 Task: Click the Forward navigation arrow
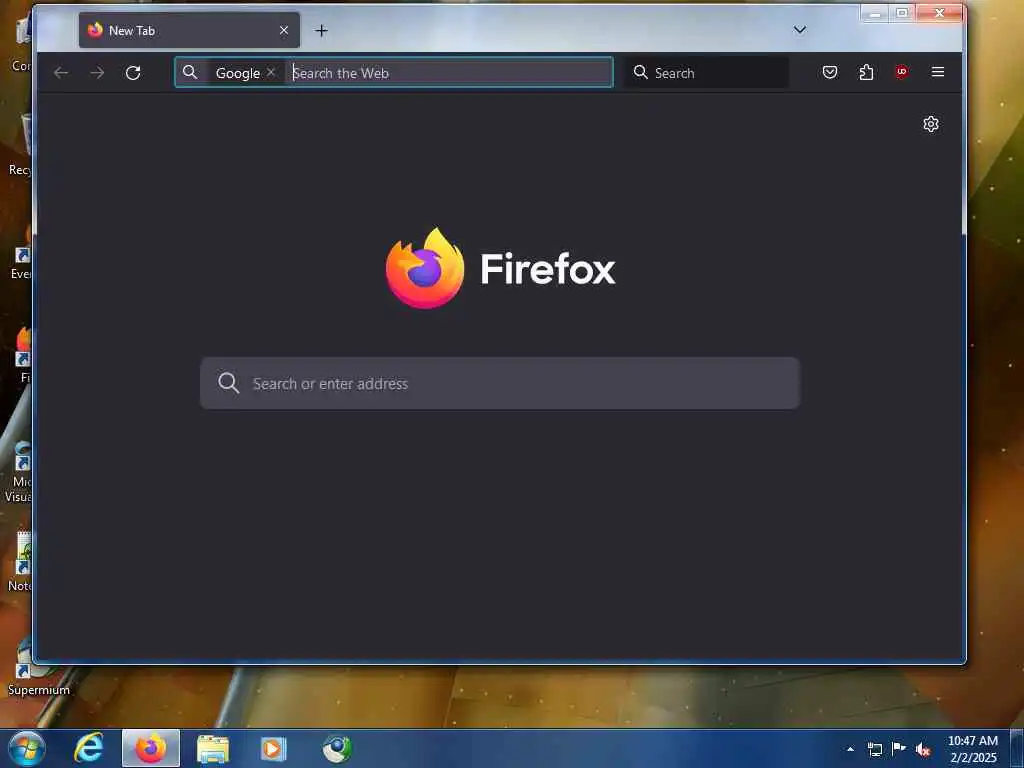click(x=97, y=72)
